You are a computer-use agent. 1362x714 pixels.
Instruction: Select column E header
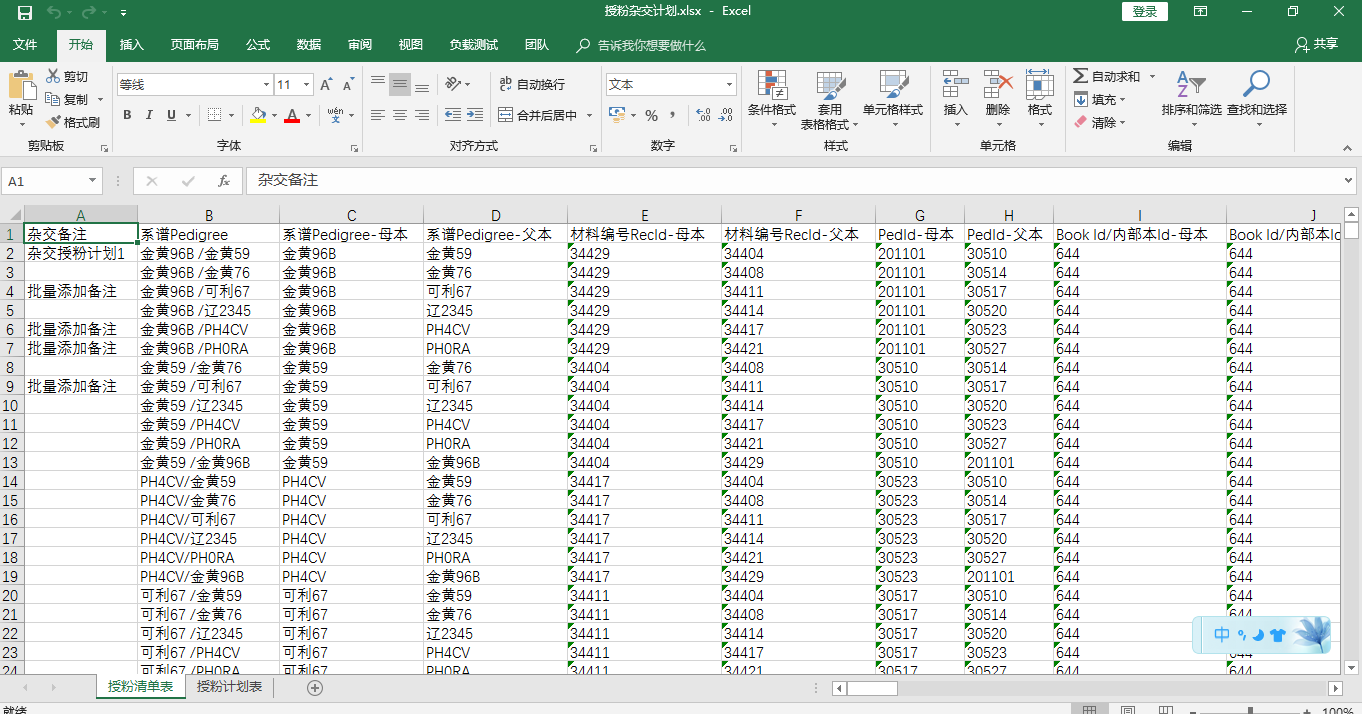[x=644, y=215]
